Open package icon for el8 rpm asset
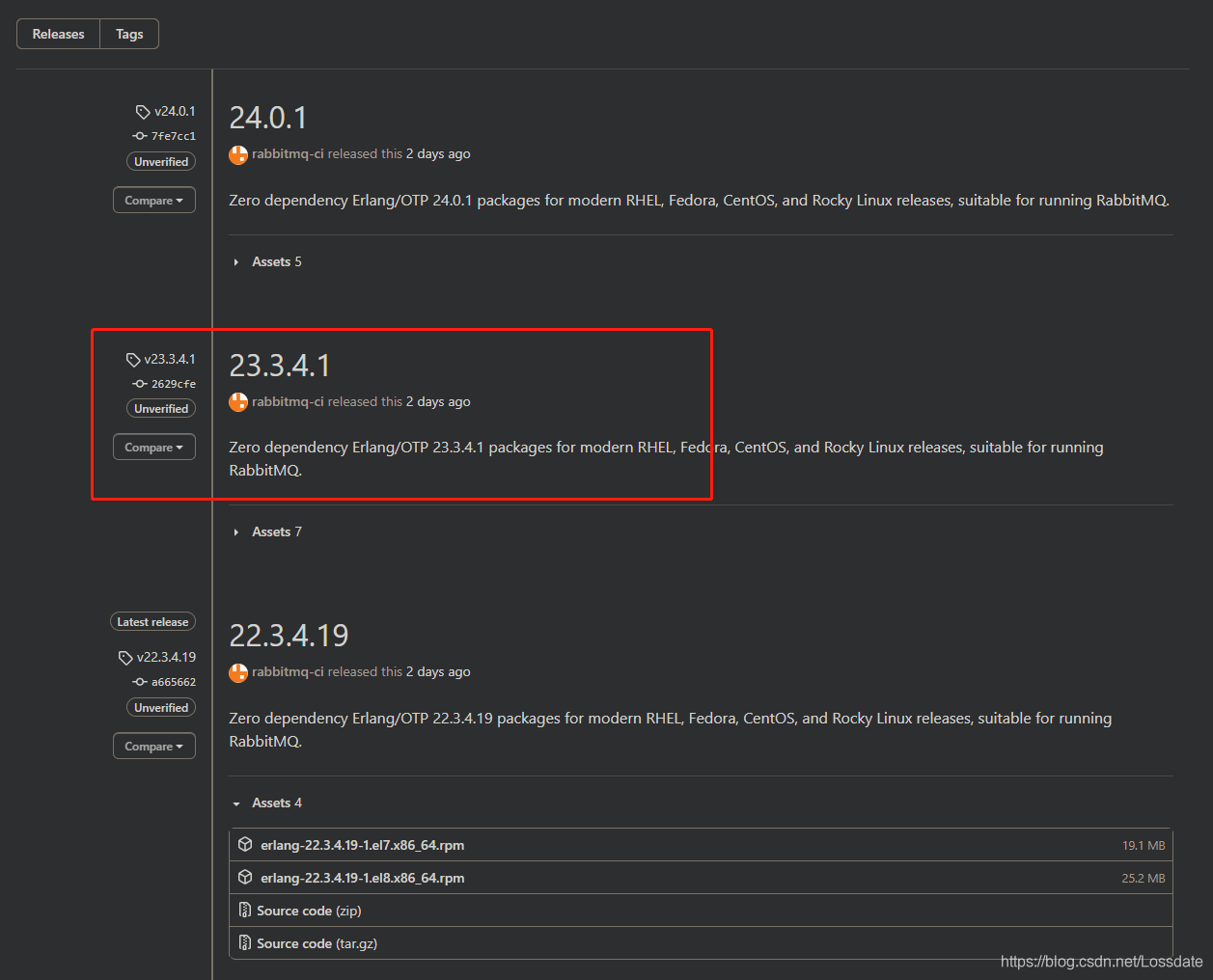This screenshot has height=980, width=1213. (x=245, y=878)
